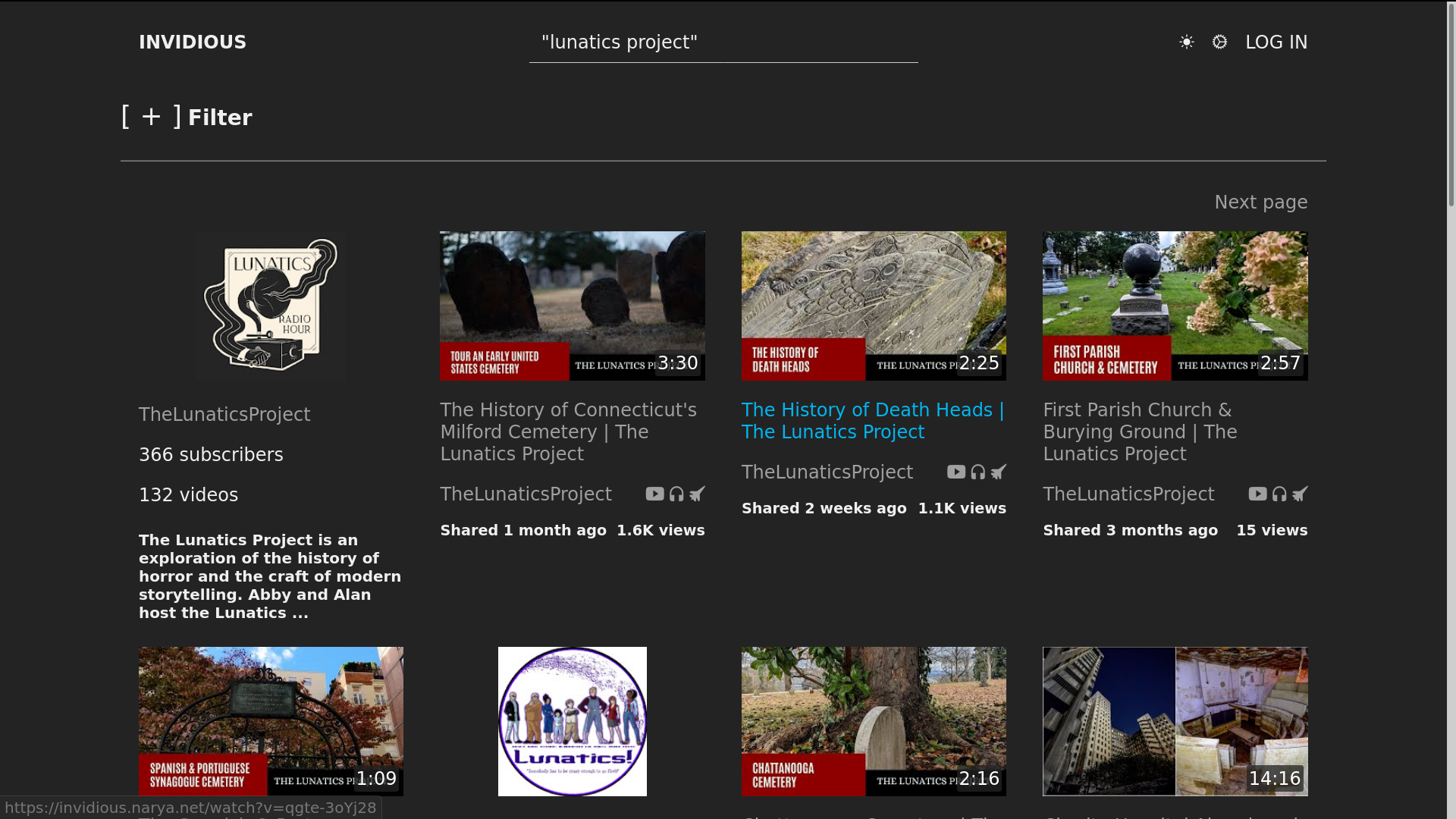Toggle the light/dark theme sun icon
1456x819 pixels.
(1187, 42)
